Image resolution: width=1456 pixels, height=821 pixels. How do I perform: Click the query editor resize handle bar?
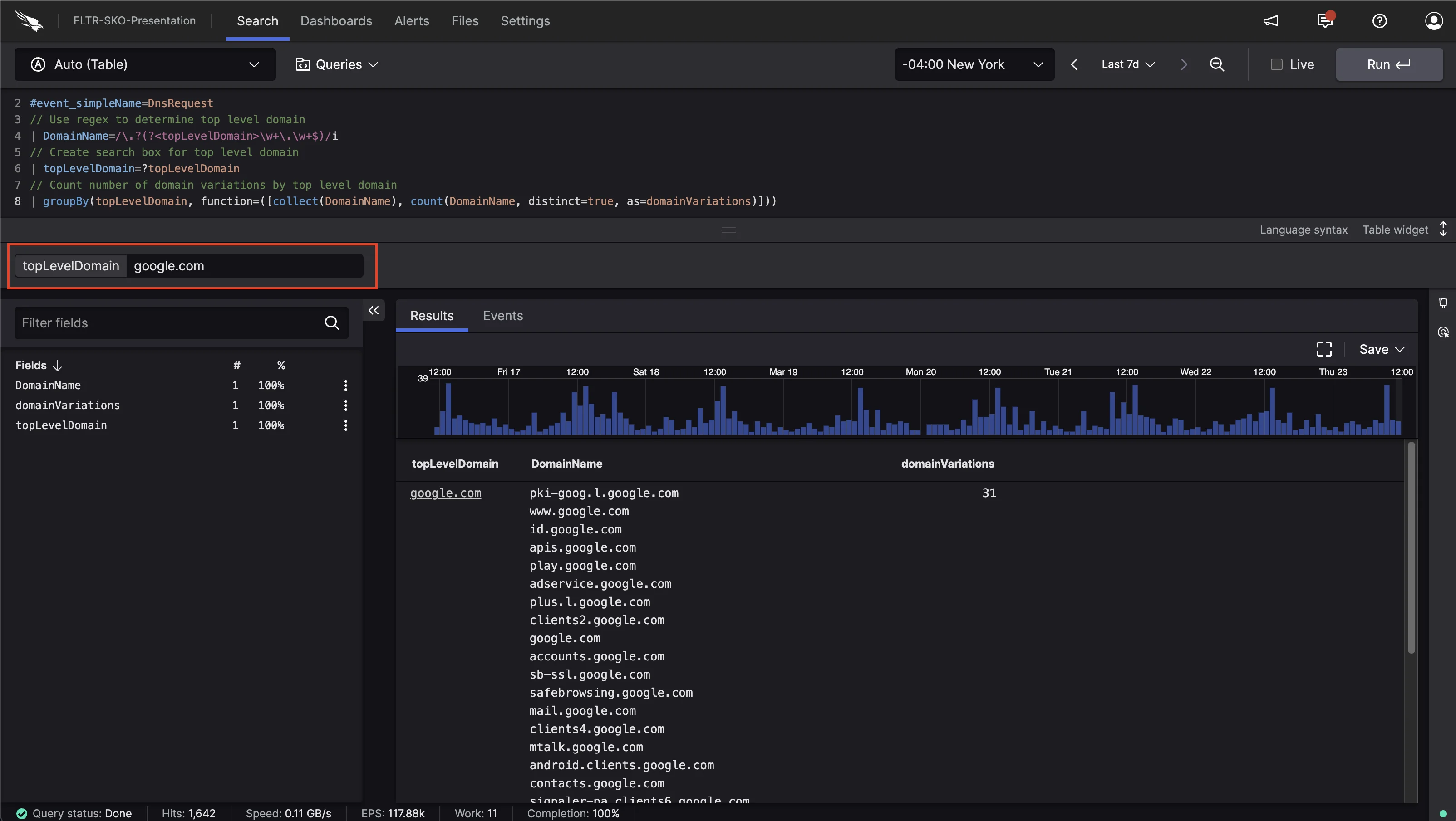pos(728,230)
